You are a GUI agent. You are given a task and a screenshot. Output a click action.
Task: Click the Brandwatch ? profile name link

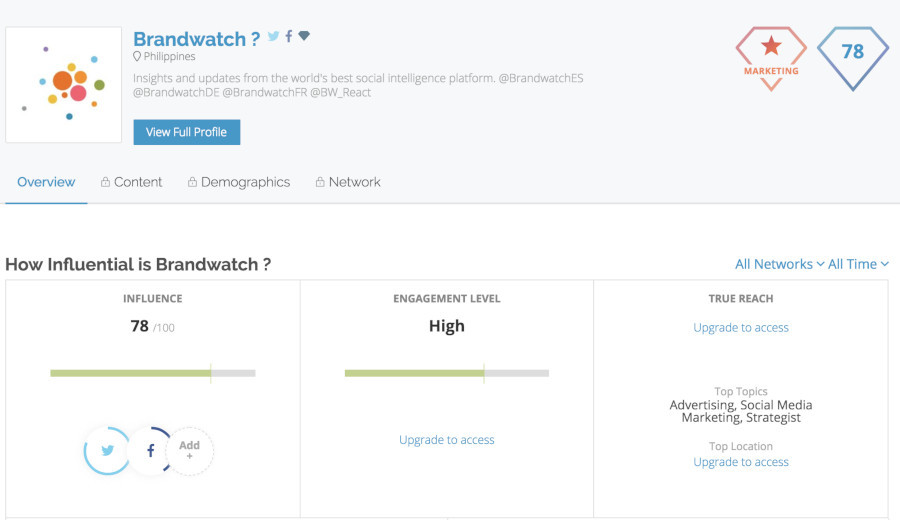[196, 39]
